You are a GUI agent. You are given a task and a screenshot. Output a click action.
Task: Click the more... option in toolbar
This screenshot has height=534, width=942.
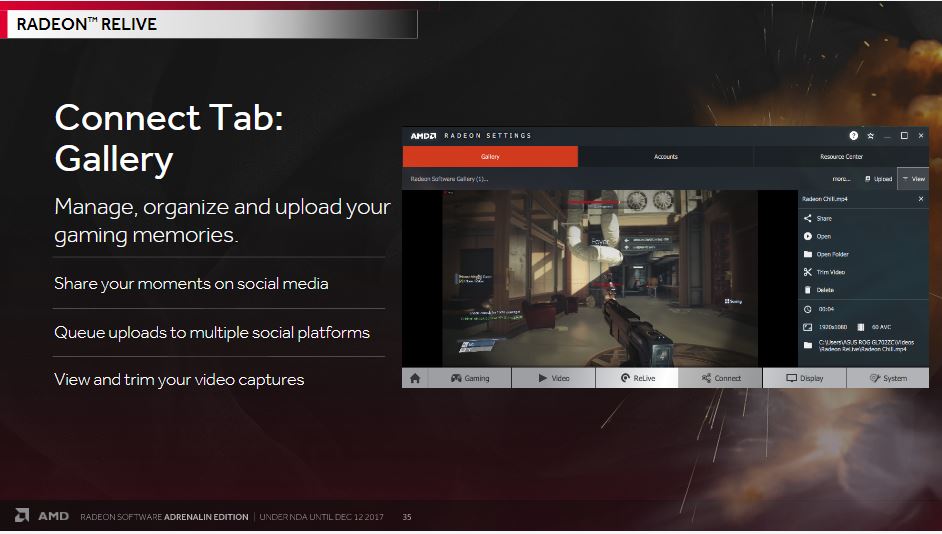[841, 179]
